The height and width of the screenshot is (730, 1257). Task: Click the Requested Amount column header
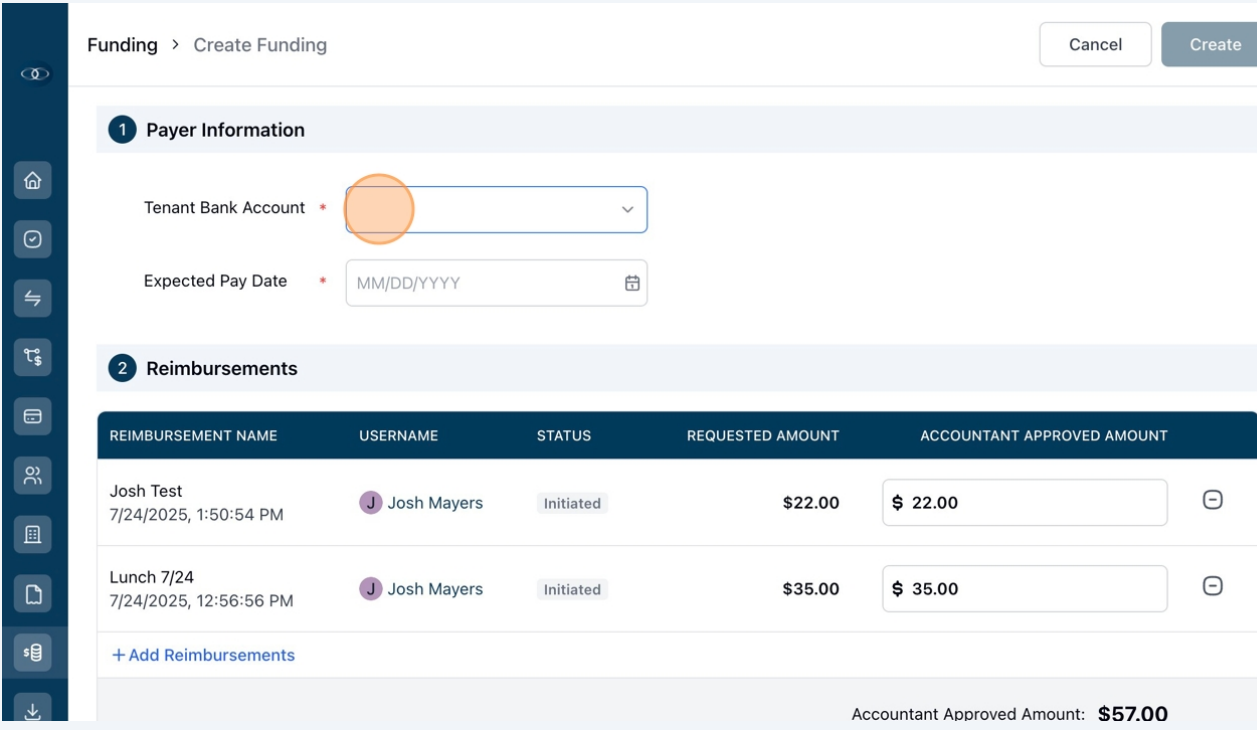coord(763,436)
